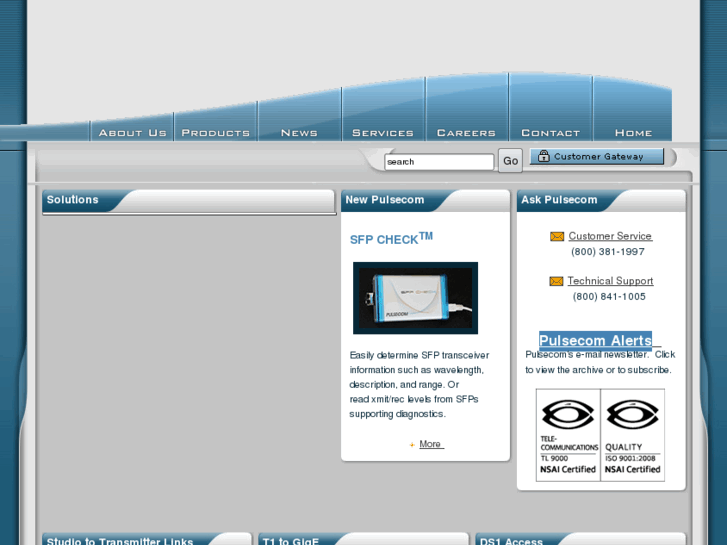The image size is (727, 545).
Task: Open the Services navigation tab
Action: 383,133
